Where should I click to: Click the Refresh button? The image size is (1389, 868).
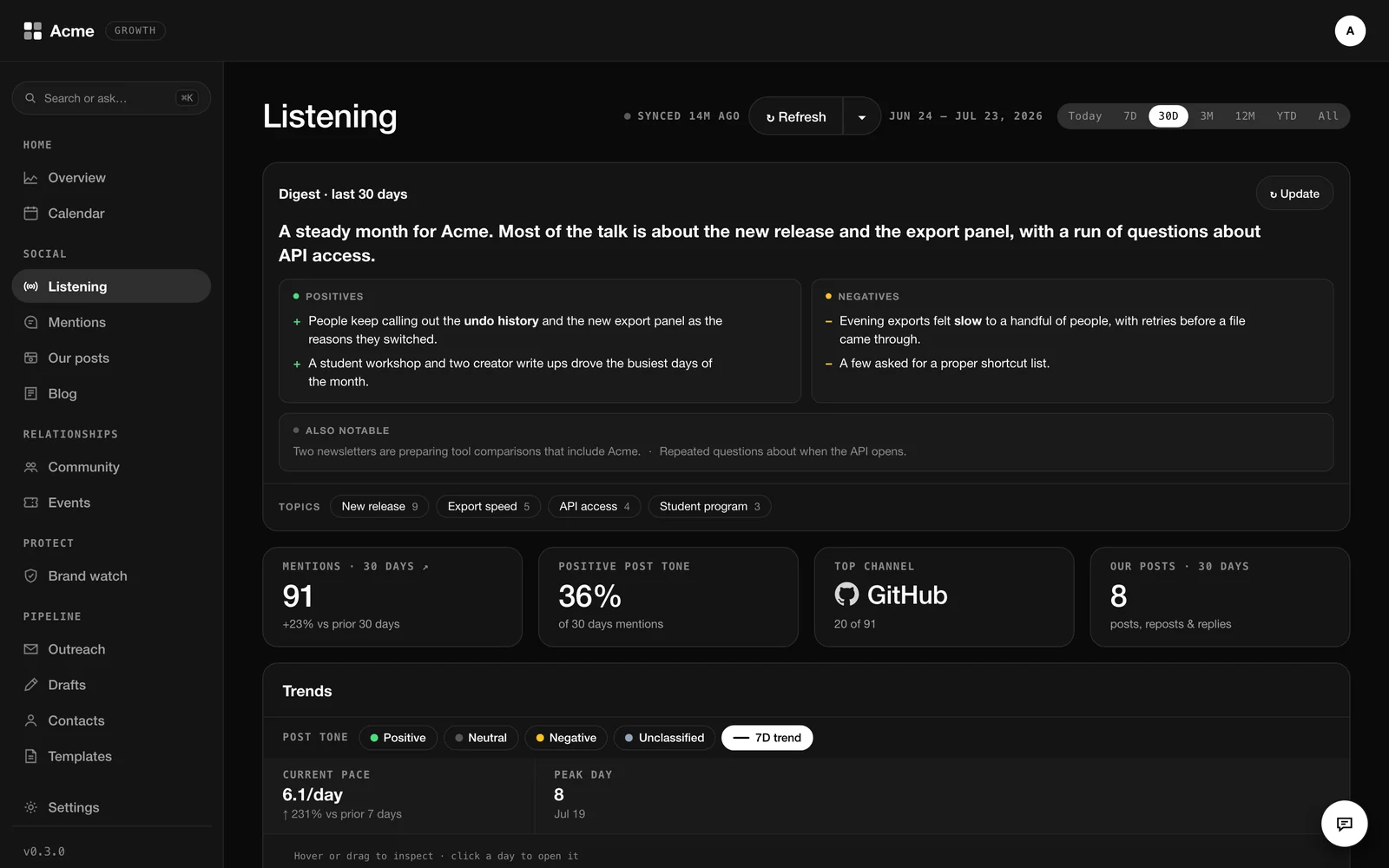pyautogui.click(x=796, y=116)
